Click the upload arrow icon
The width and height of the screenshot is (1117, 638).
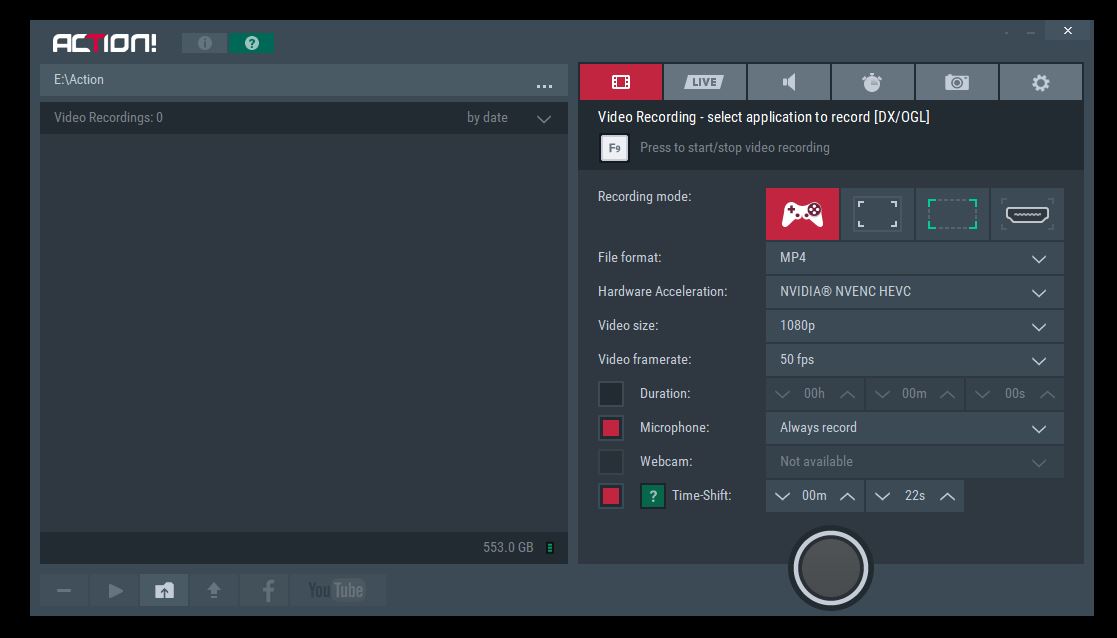(214, 590)
